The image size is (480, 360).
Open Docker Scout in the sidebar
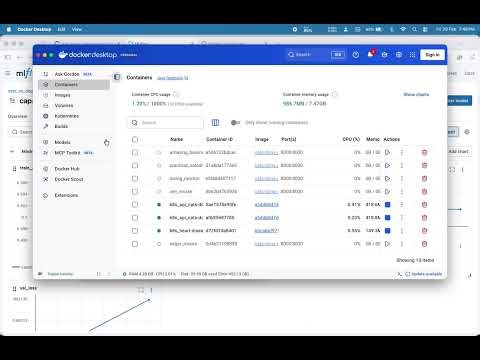click(x=69, y=179)
